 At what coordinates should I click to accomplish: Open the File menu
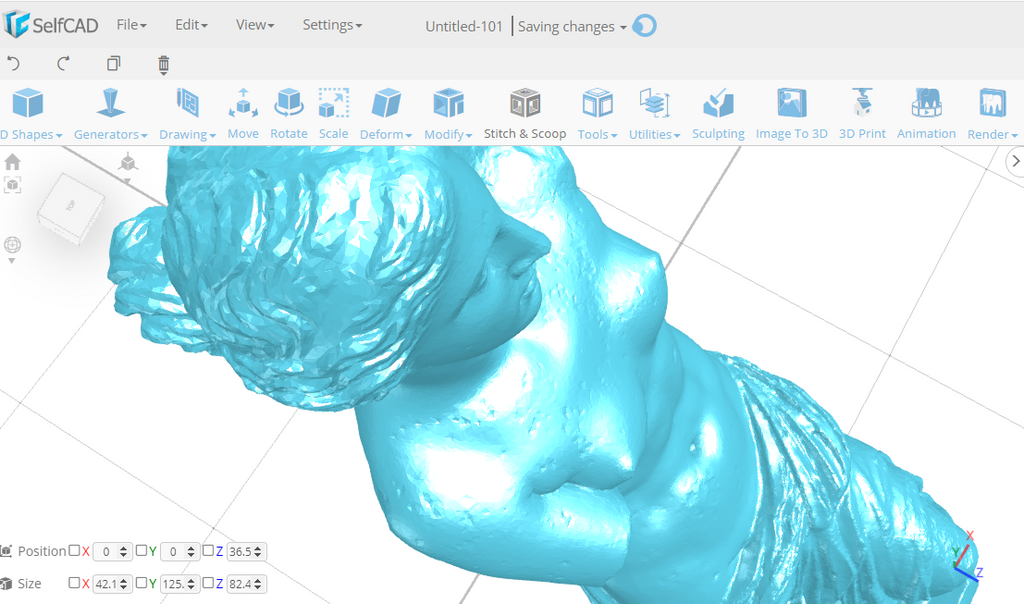point(131,25)
